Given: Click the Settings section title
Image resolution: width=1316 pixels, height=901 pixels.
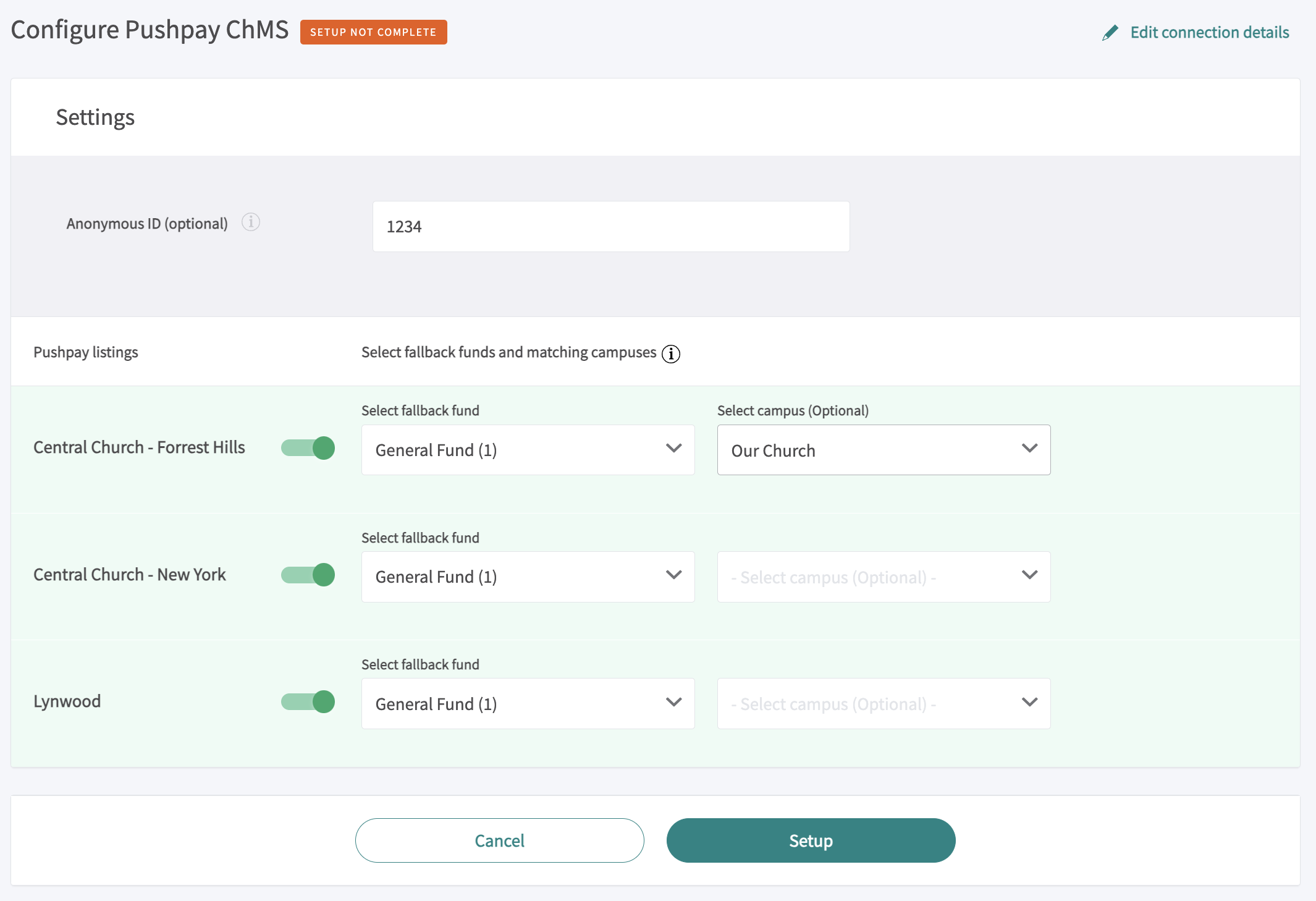Looking at the screenshot, I should click(95, 117).
